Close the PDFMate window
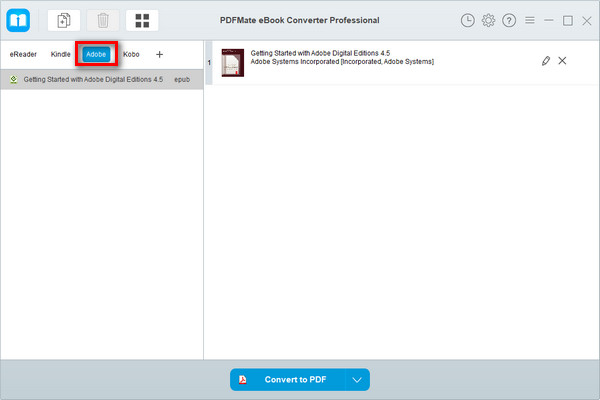This screenshot has height=400, width=600. pos(587,21)
